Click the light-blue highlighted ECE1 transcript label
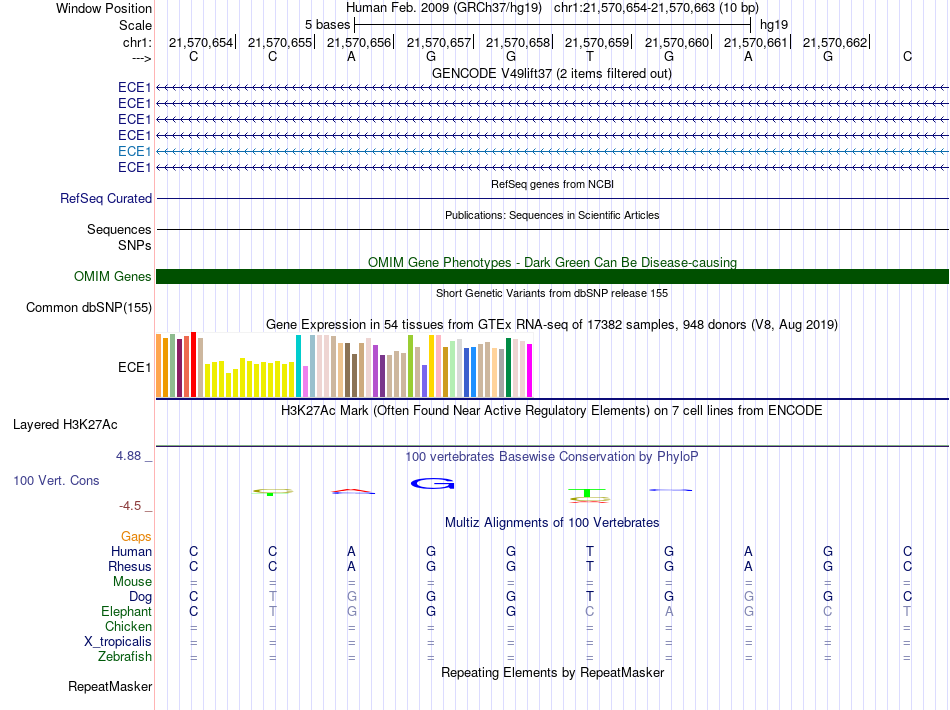The image size is (950, 710). (x=134, y=151)
